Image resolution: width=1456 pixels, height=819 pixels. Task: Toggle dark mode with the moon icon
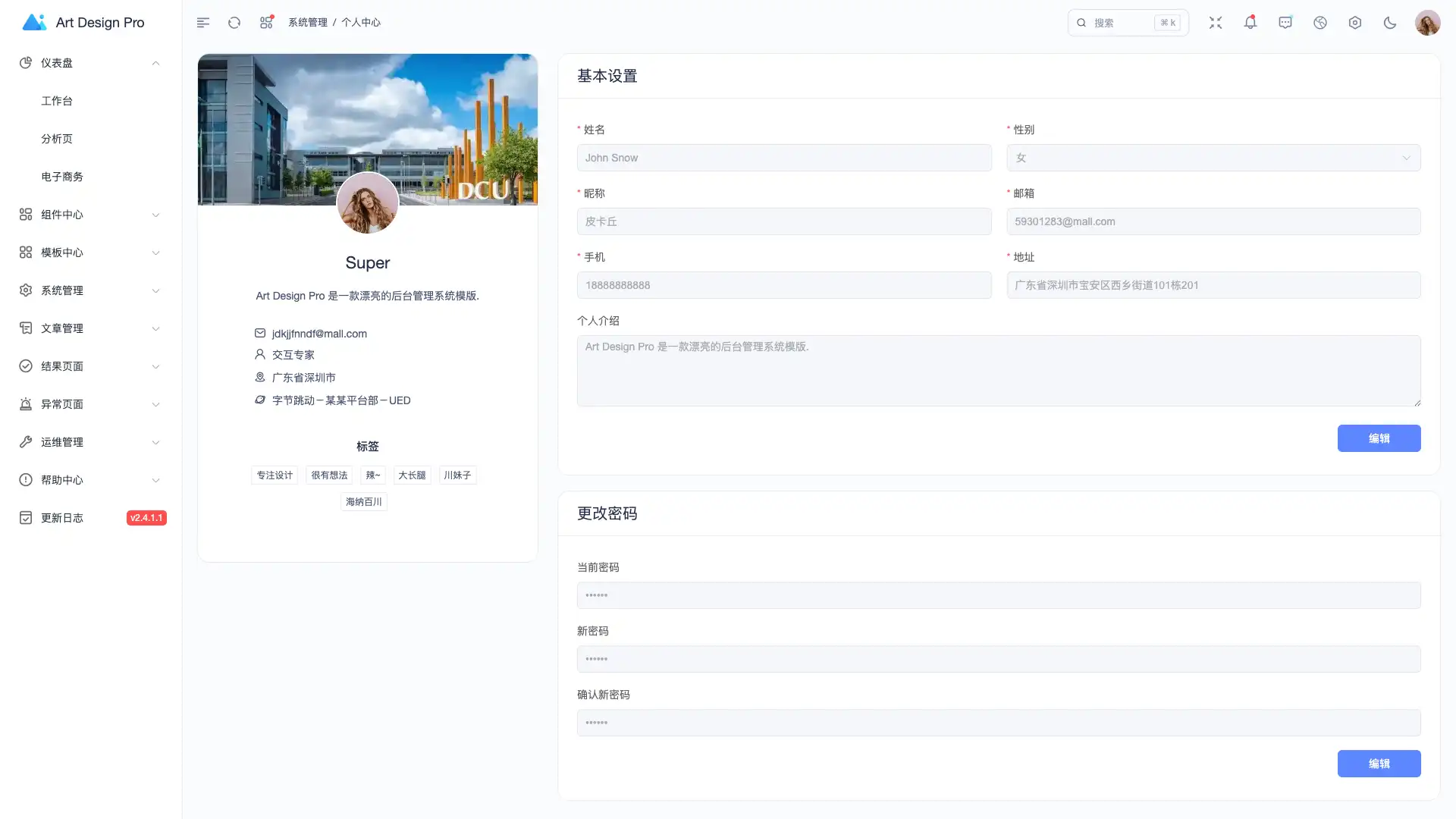(1390, 23)
